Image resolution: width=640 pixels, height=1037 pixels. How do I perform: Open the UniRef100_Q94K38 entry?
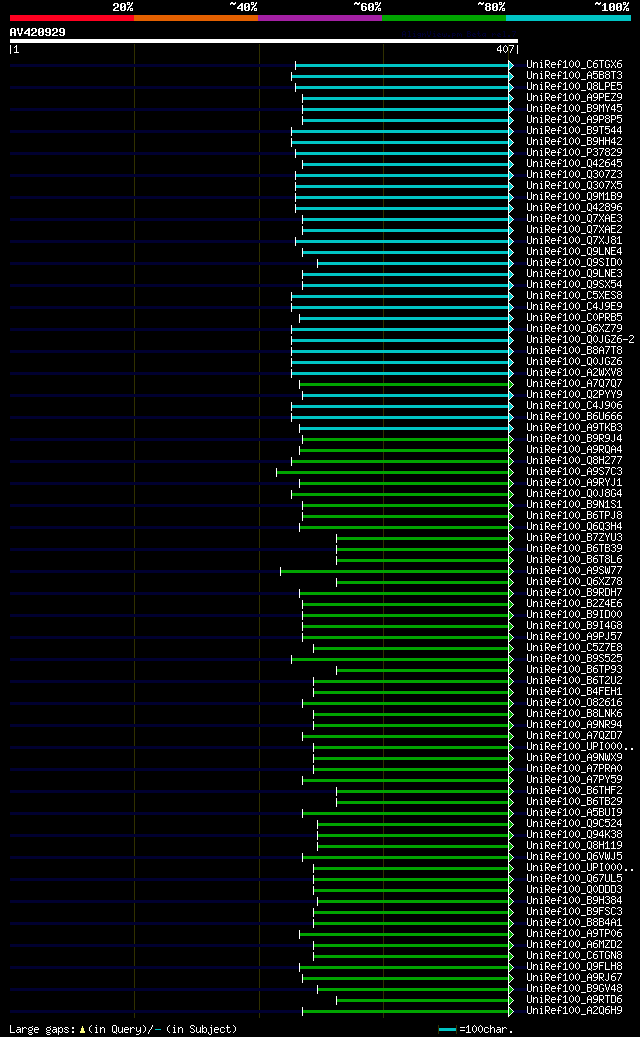(574, 834)
